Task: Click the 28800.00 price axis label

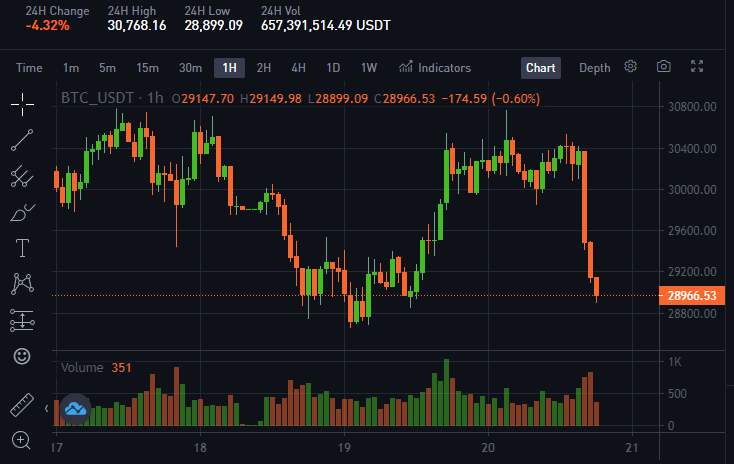Action: [692, 313]
